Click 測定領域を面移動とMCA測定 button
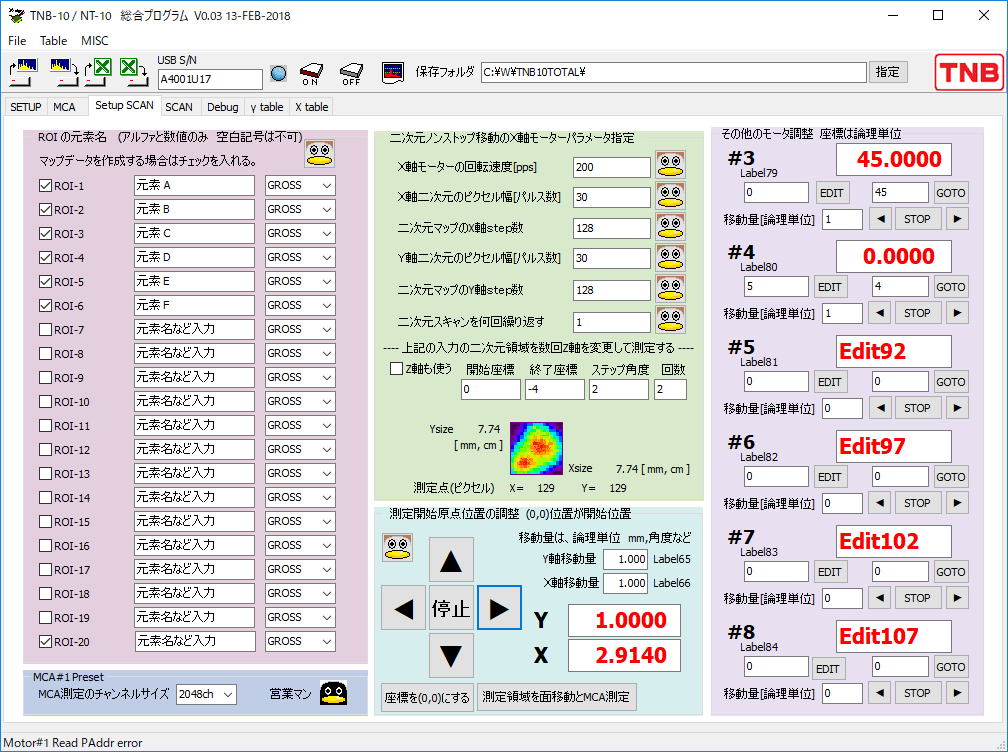This screenshot has width=1008, height=752. pos(556,697)
